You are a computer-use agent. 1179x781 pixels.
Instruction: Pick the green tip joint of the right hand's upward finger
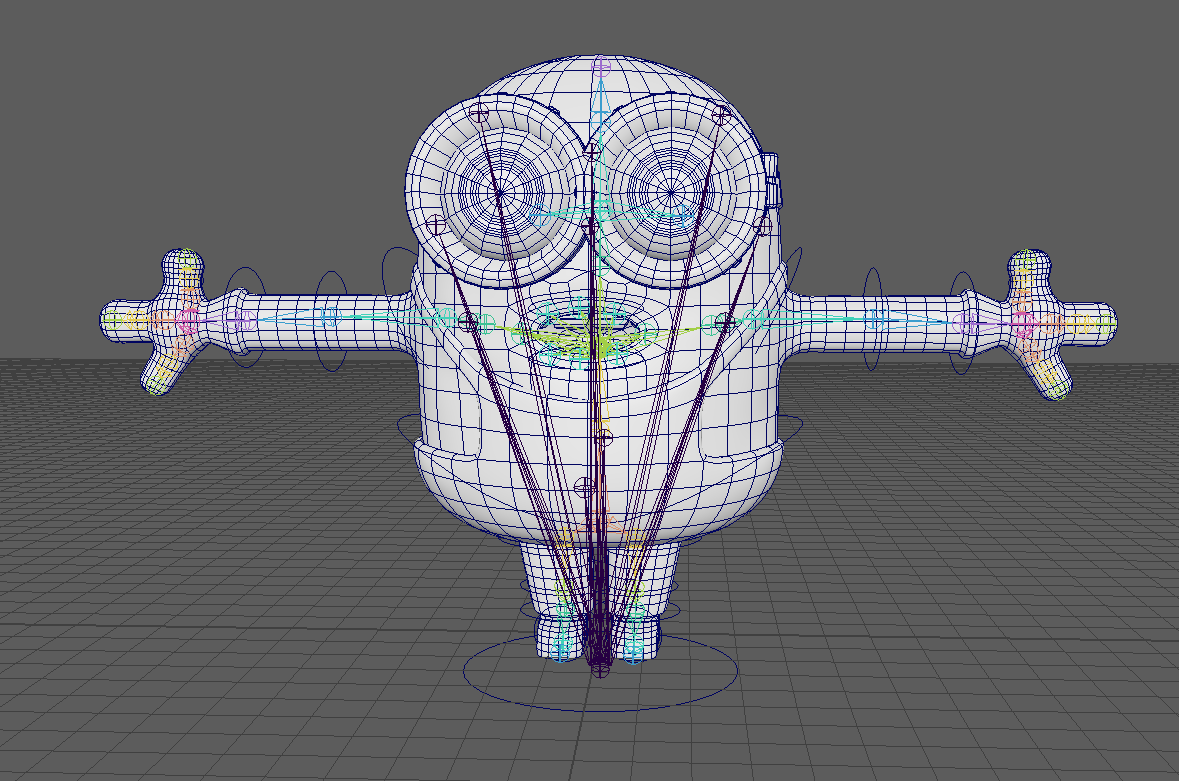point(1026,261)
